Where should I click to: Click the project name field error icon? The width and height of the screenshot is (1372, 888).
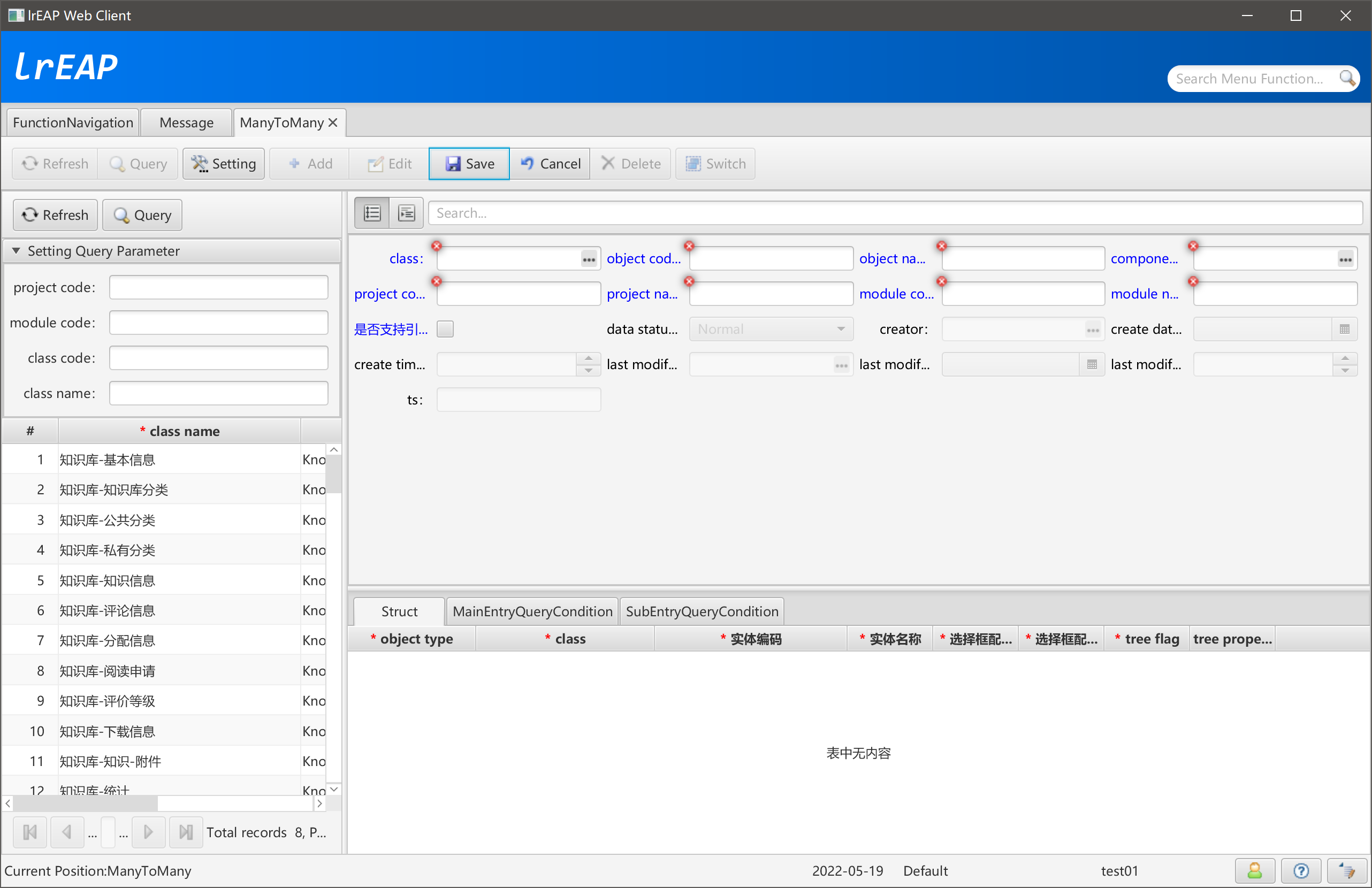689,281
